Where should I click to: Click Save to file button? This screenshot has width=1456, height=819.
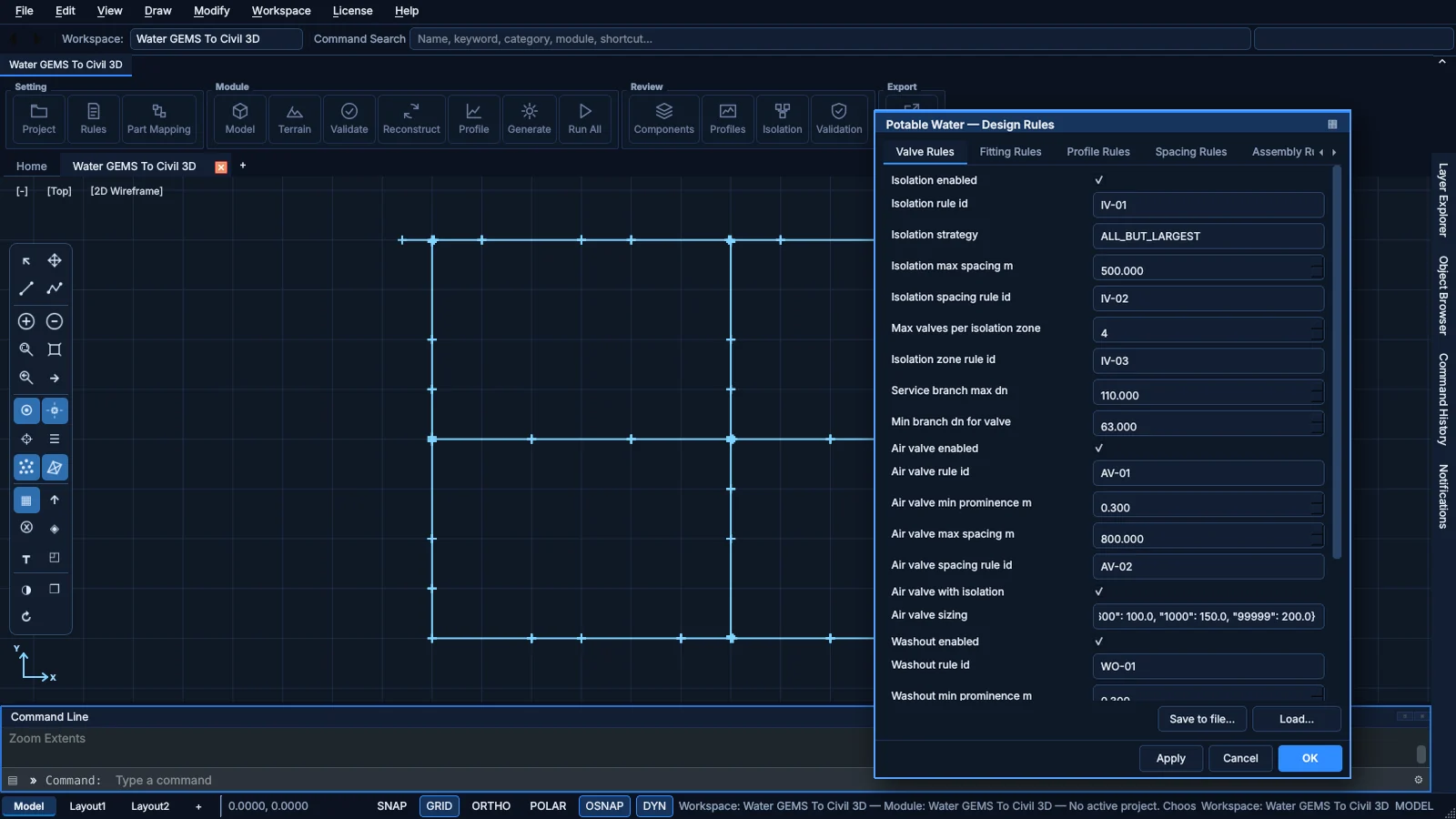tap(1201, 719)
